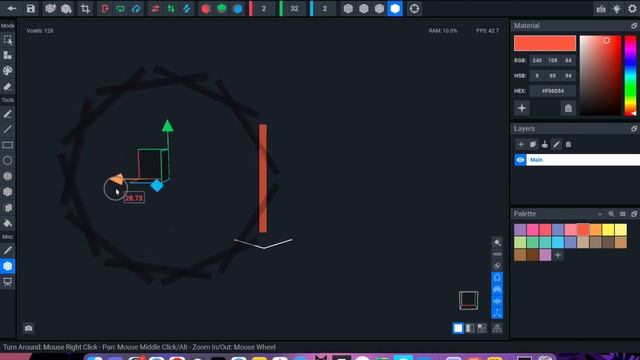
Task: Switch to checkered view button
Action: click(x=482, y=328)
